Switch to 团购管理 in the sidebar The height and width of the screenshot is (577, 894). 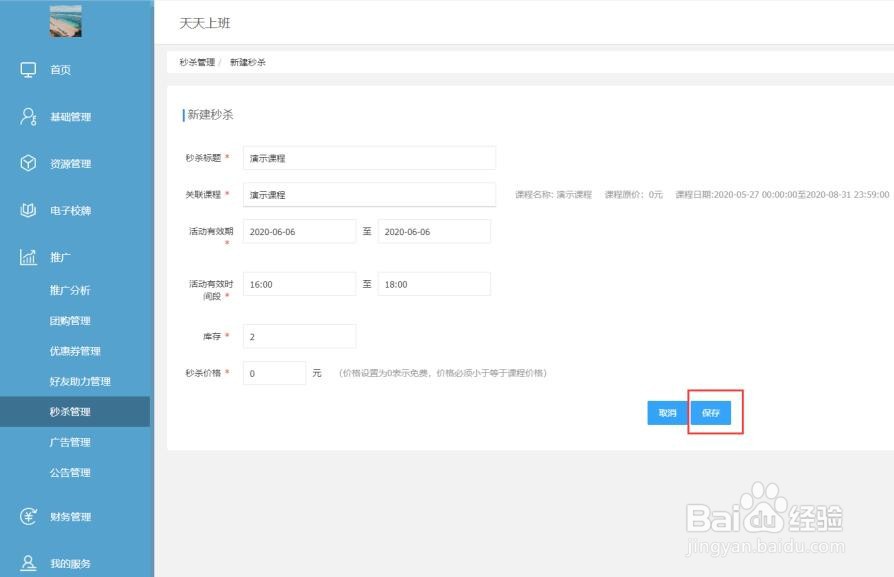point(70,320)
